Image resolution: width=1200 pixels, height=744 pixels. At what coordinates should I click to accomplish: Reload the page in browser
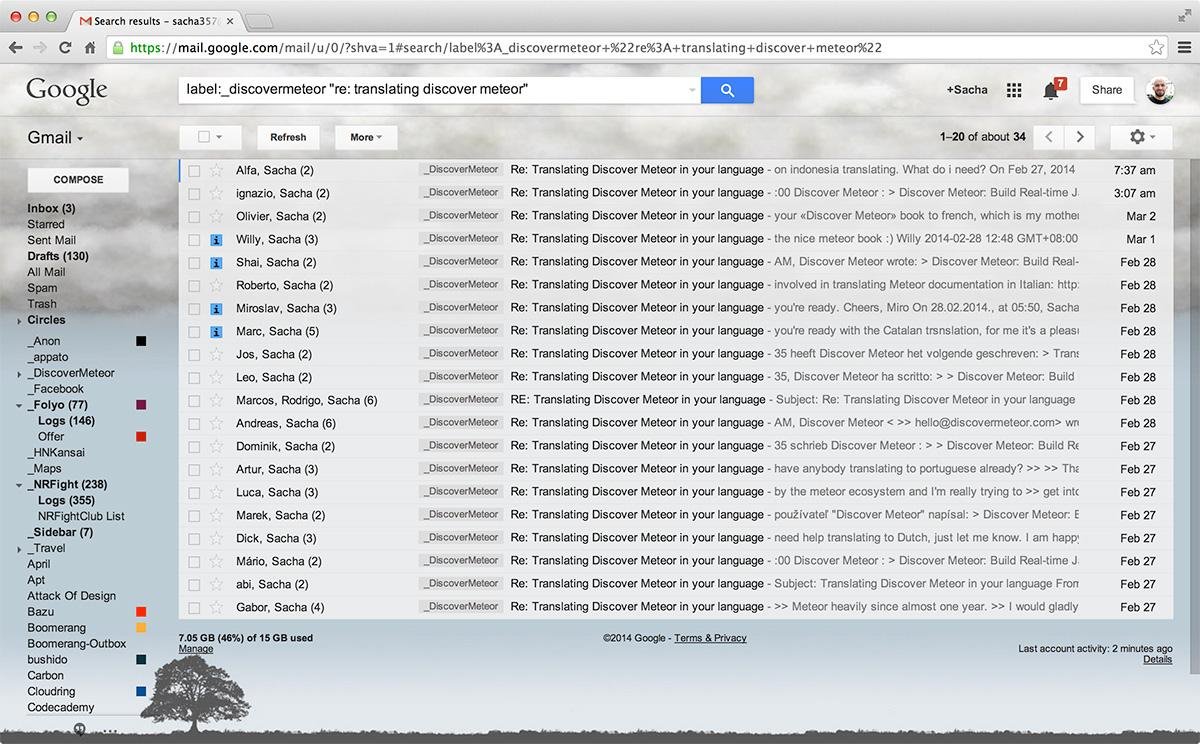click(x=65, y=47)
